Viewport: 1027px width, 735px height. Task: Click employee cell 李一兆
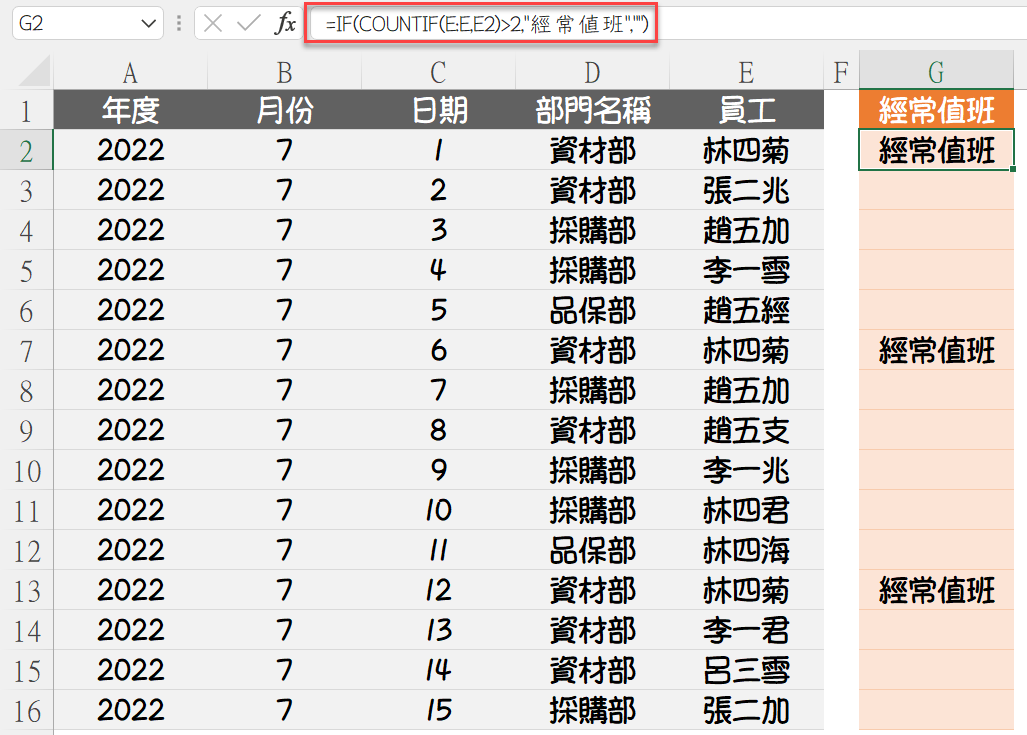(746, 470)
